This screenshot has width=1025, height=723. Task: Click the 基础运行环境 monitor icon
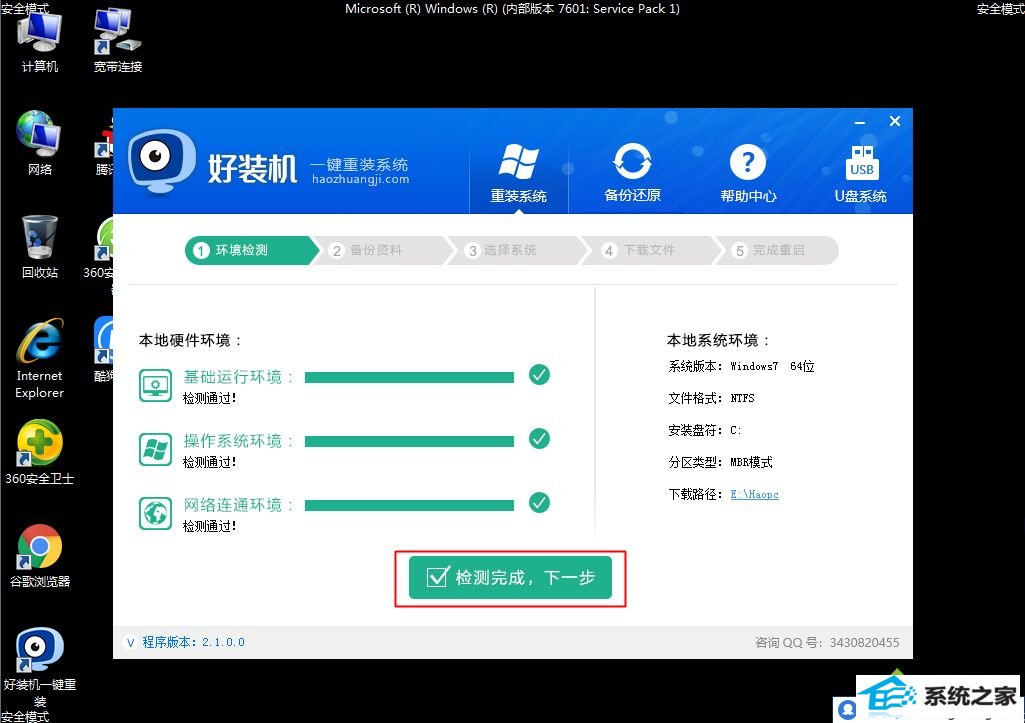pyautogui.click(x=155, y=385)
